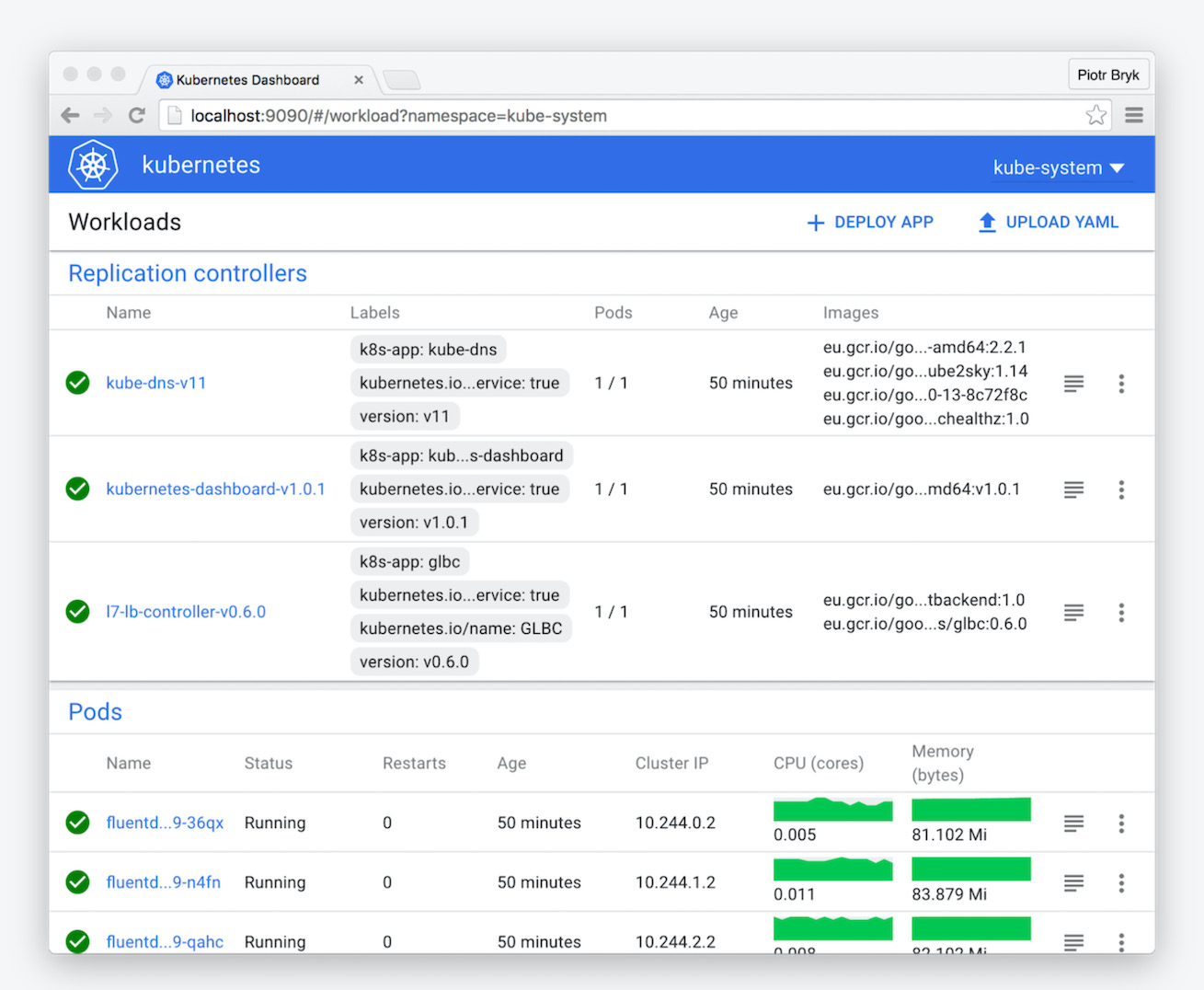Open the three-dot menu for kubernetes-dashboard-v1.0.1
Viewport: 1204px width, 990px height.
(1121, 489)
